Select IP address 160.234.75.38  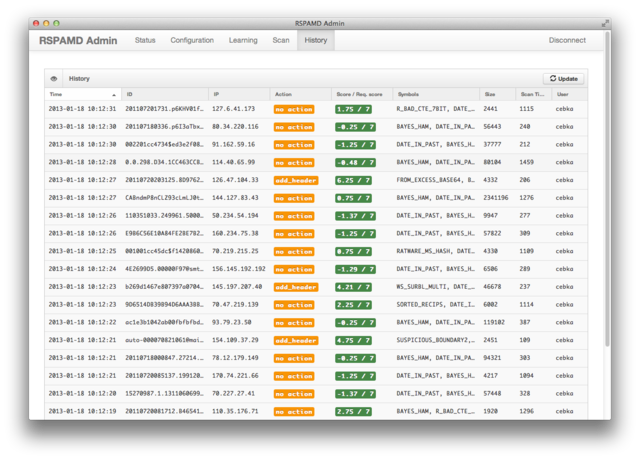click(235, 233)
